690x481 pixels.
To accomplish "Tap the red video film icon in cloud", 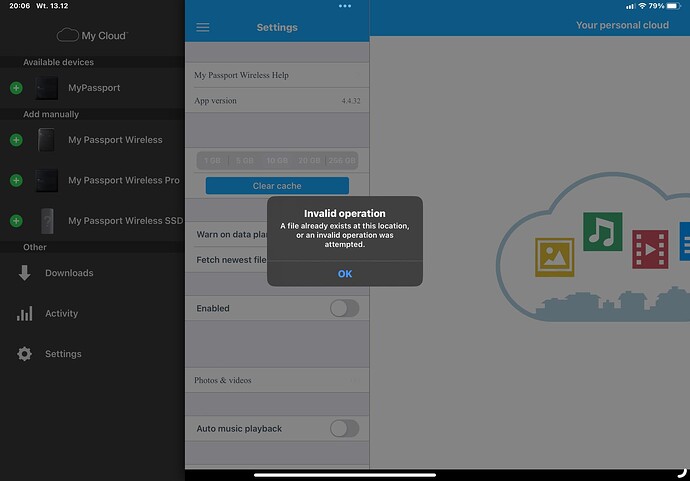I will tap(650, 249).
